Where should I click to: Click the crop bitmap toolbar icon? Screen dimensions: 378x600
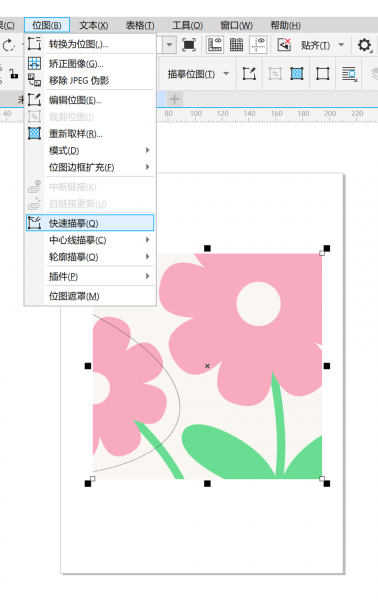275,73
